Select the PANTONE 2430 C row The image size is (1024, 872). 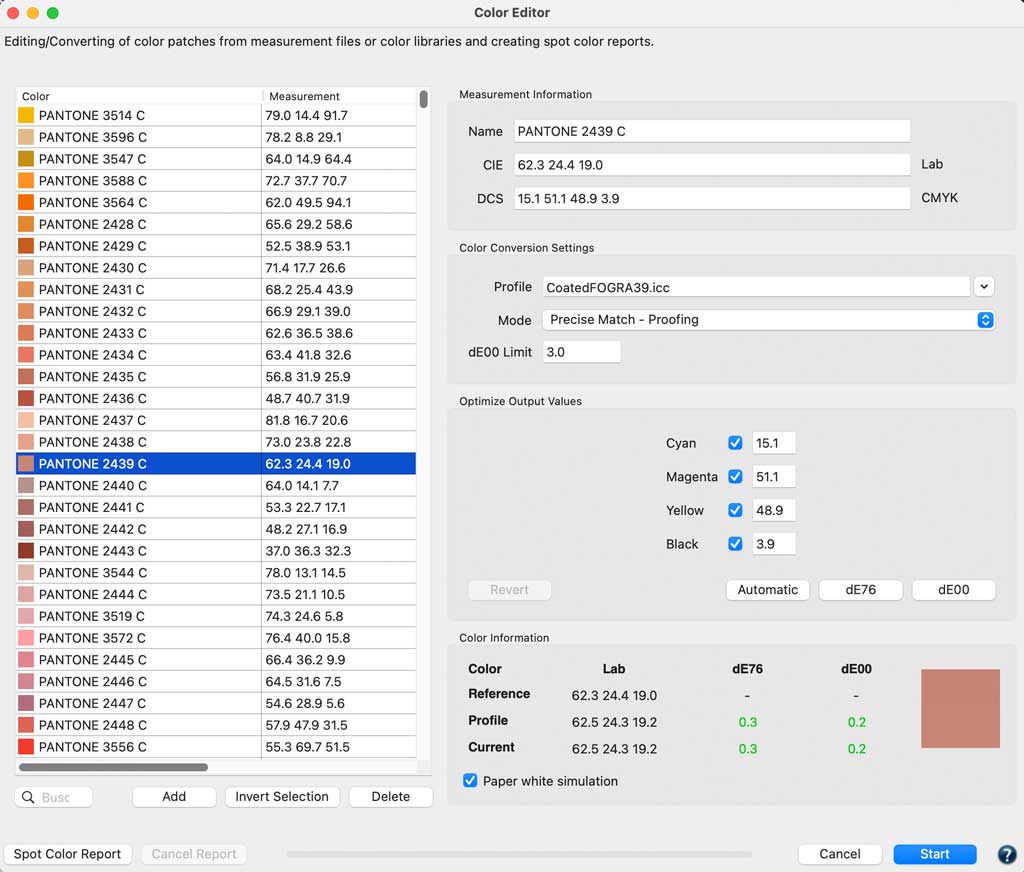[x=216, y=268]
